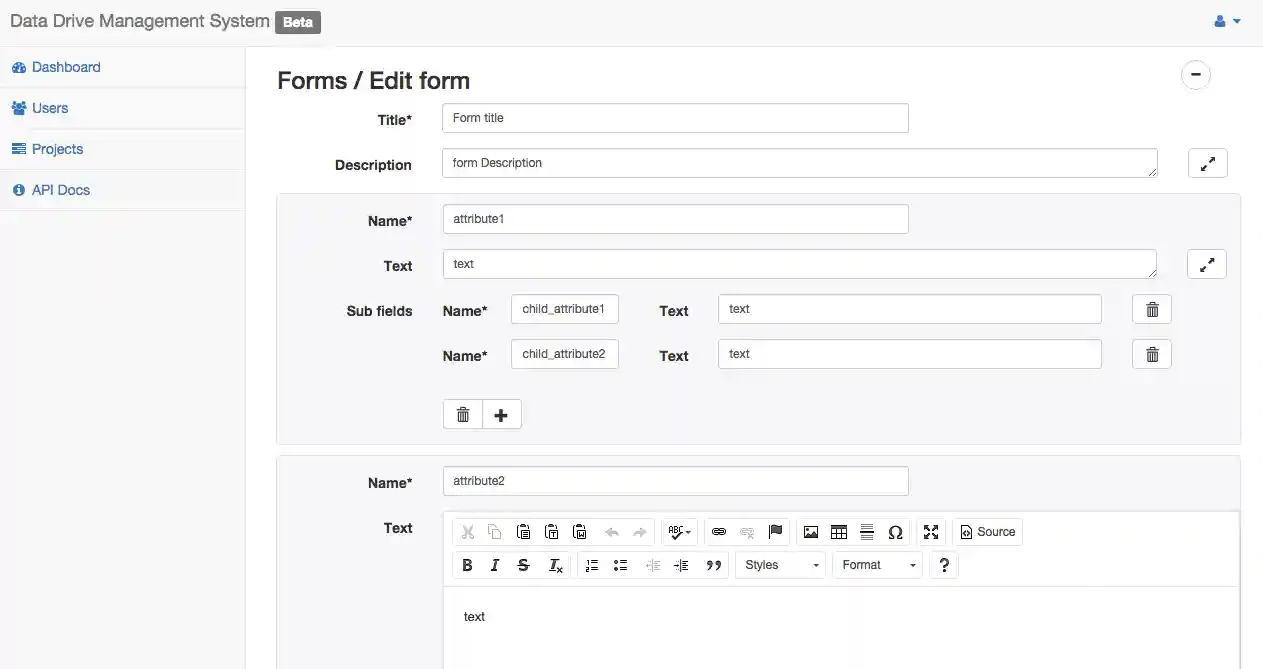Insert a table using the editor toolbar

click(838, 531)
